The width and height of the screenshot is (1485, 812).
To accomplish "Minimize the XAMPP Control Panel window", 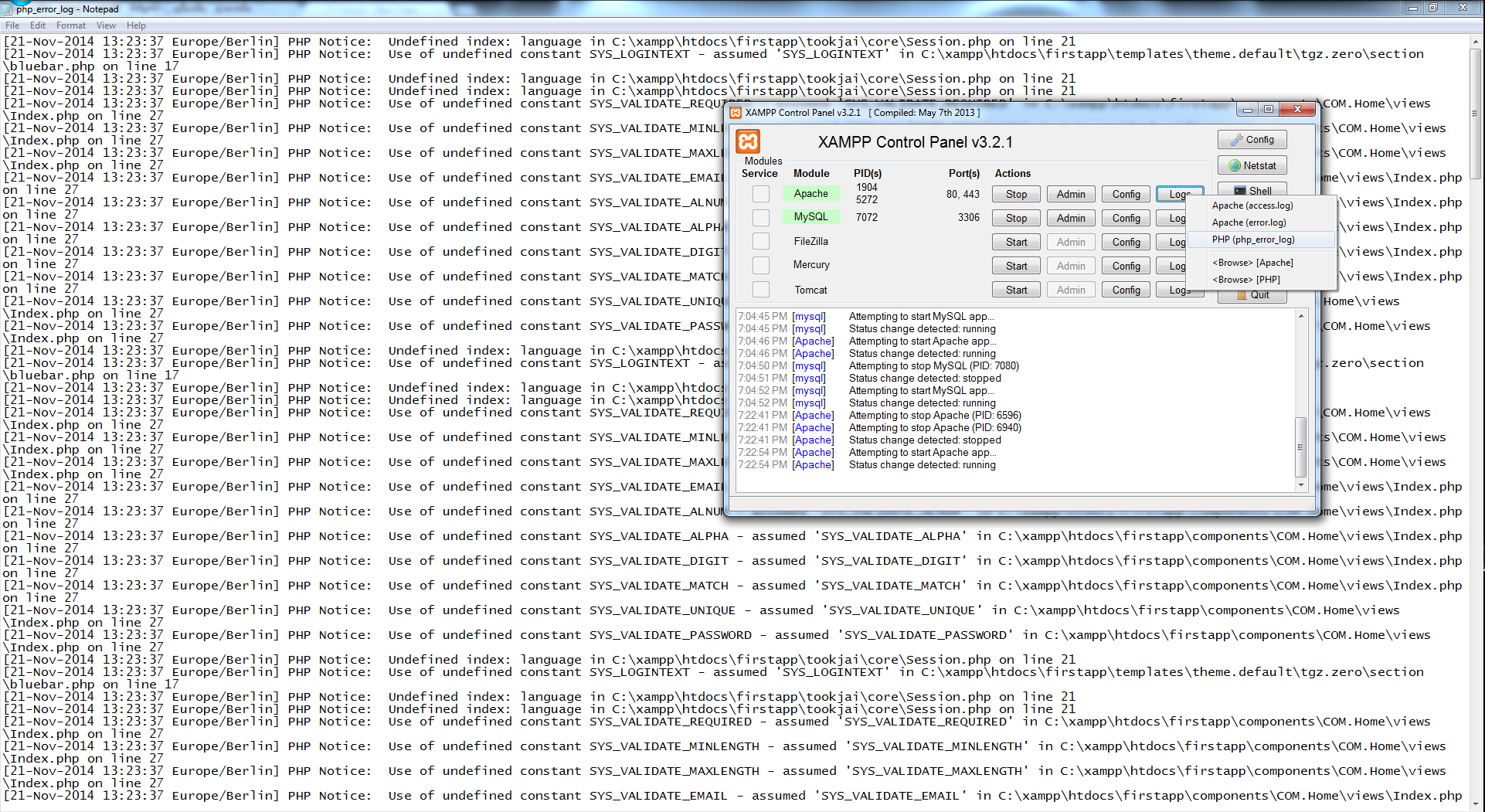I will [x=1247, y=110].
